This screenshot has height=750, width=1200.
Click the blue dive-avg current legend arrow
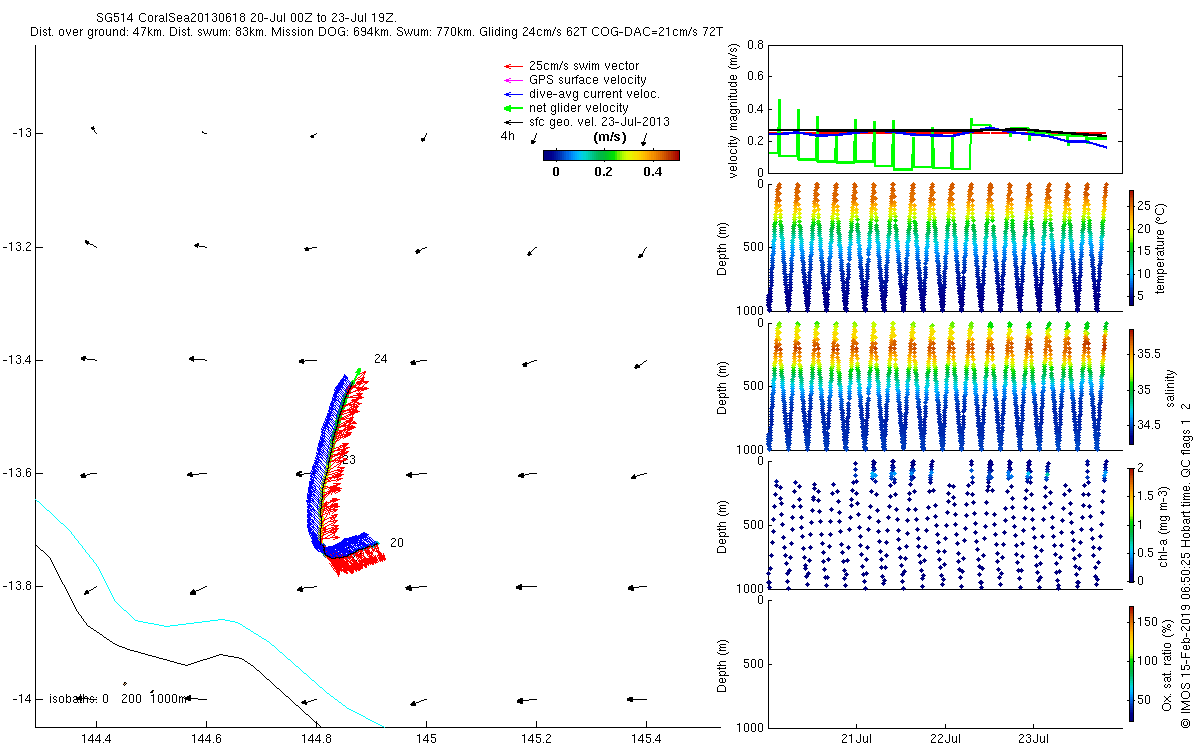(x=513, y=94)
